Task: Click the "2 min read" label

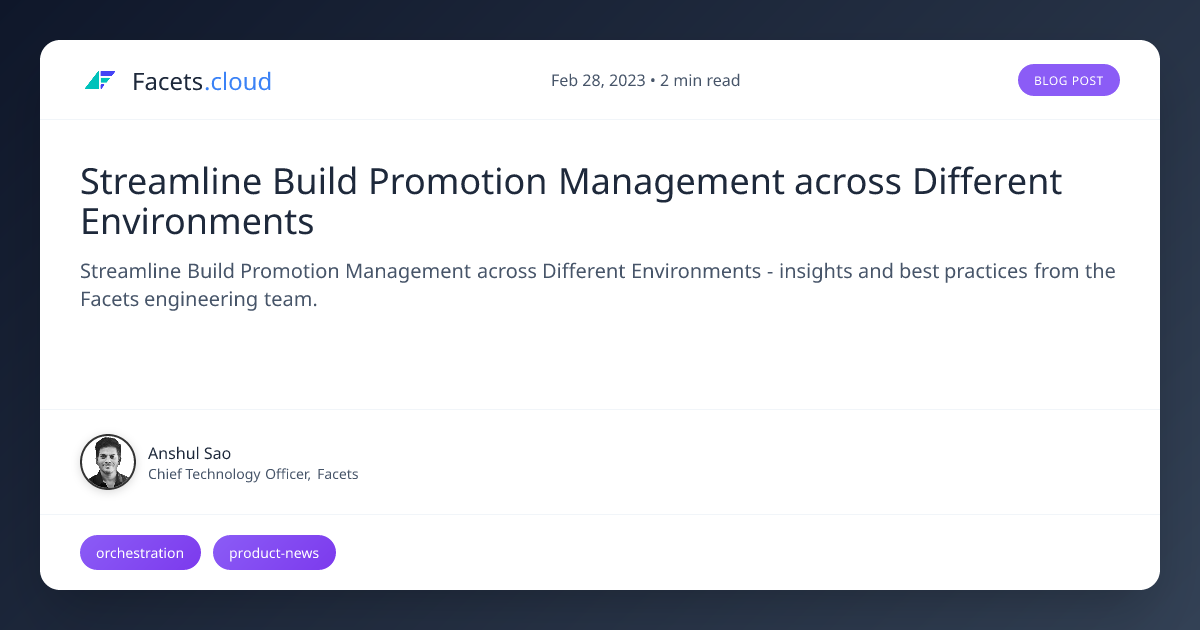Action: click(700, 80)
